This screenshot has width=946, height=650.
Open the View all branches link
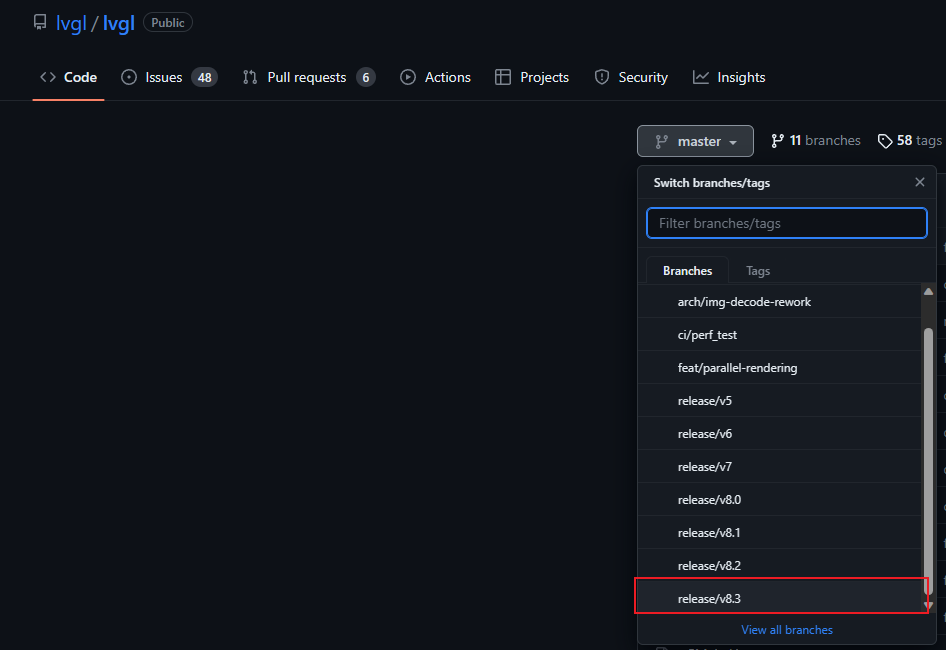[x=787, y=630]
